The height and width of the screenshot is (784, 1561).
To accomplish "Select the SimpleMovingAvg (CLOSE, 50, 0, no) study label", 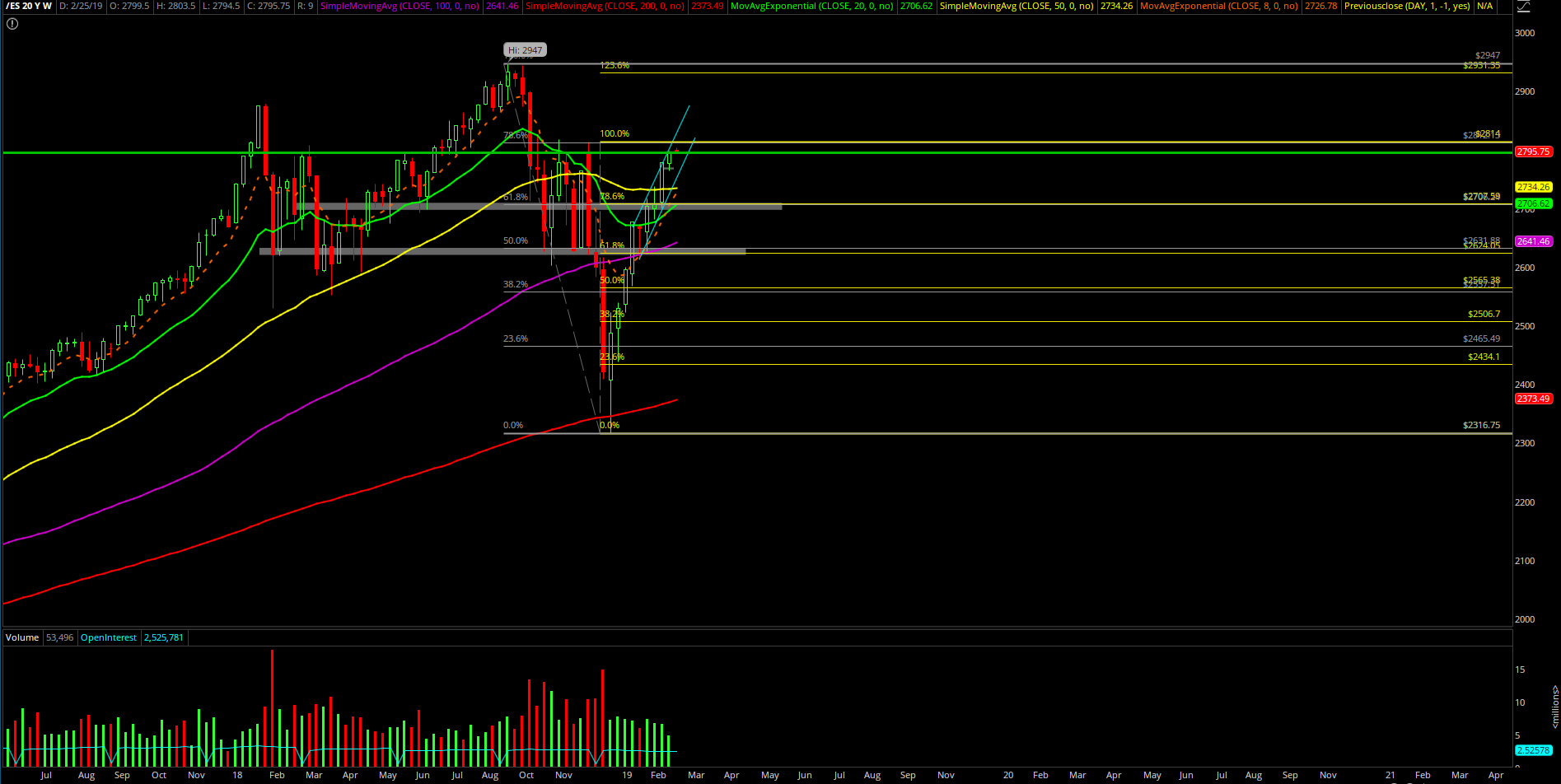I will tap(1017, 6).
